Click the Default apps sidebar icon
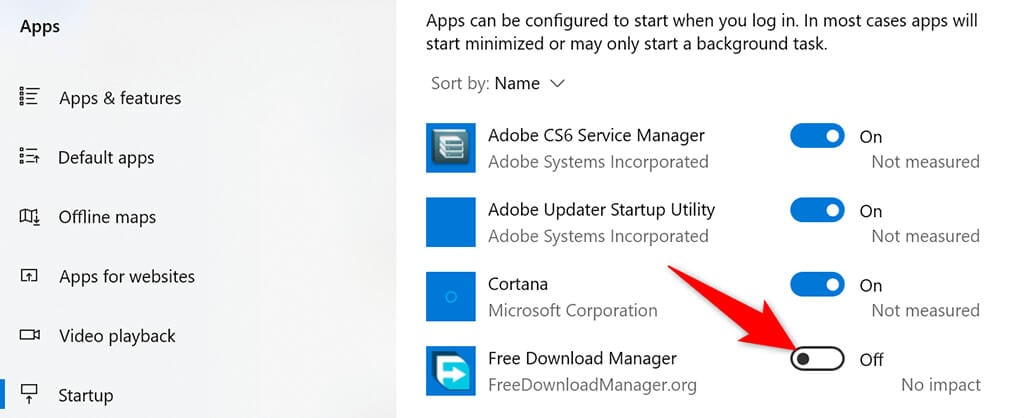The width and height of the screenshot is (1024, 418). coord(29,157)
